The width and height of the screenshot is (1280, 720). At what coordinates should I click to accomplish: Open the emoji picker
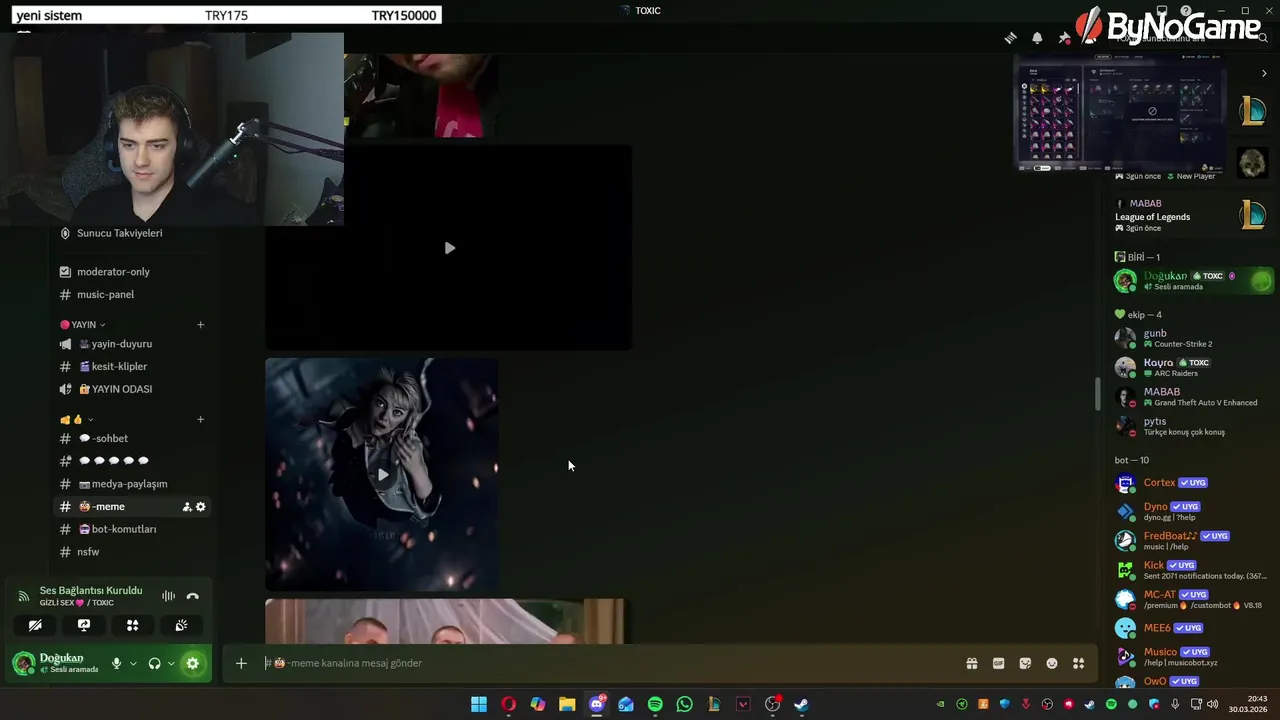(1052, 663)
